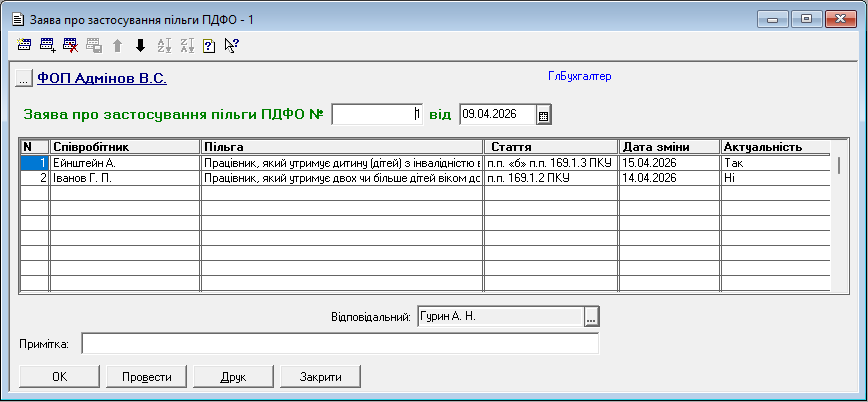Open the selector next to Гурин А. Н.
The width and height of the screenshot is (868, 402).
(x=591, y=317)
